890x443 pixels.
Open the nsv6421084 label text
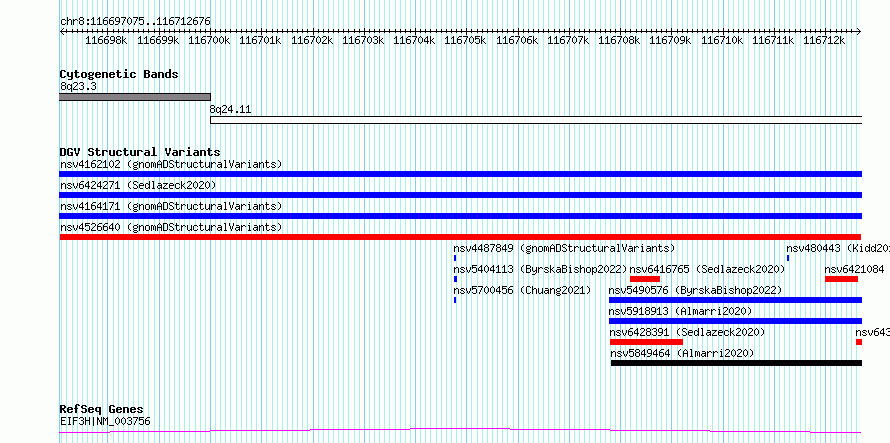click(854, 269)
